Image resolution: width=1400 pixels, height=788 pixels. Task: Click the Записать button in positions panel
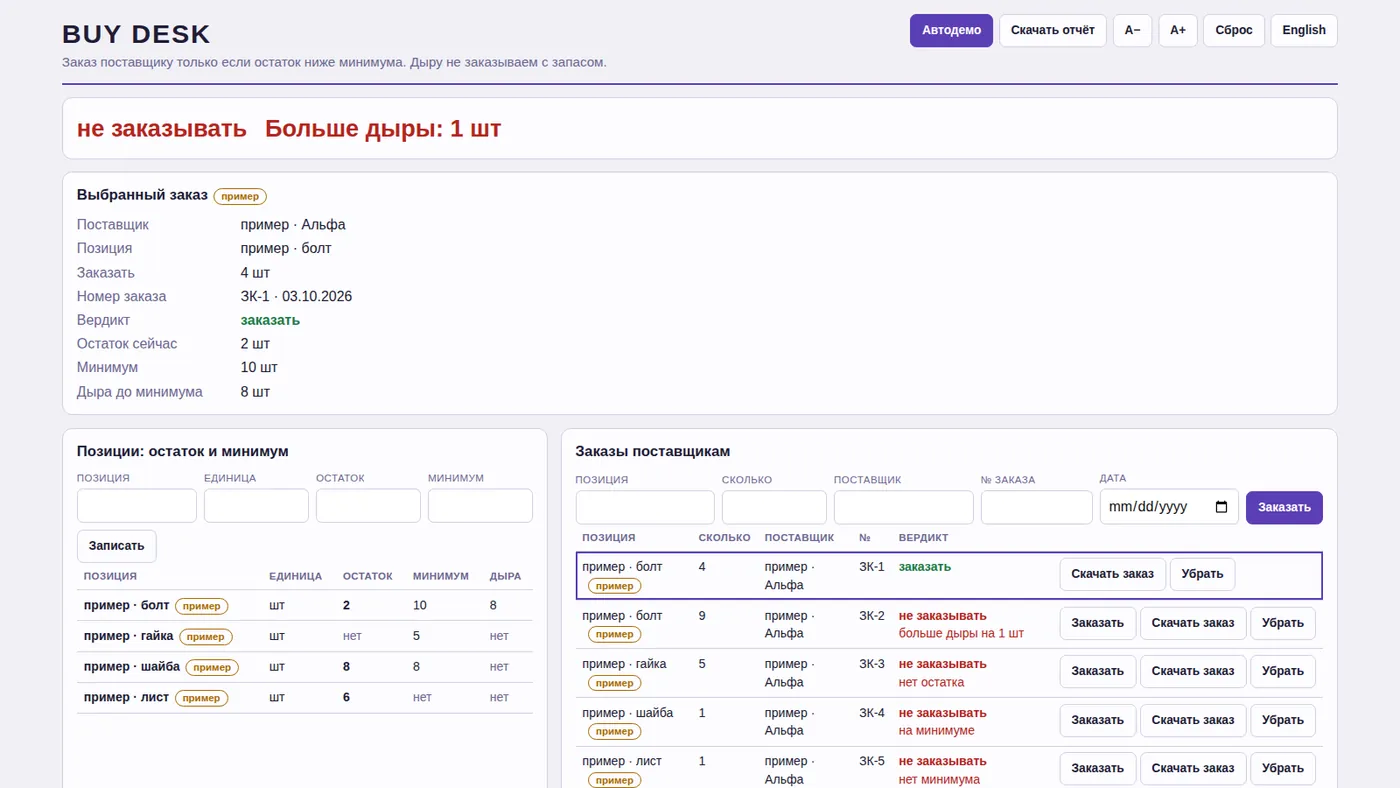tap(117, 546)
